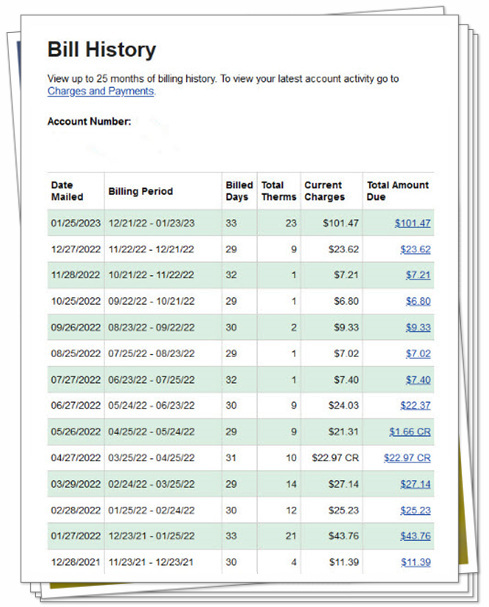Select the 09/26/2022 date mailed cell
489x607 pixels.
click(x=75, y=328)
